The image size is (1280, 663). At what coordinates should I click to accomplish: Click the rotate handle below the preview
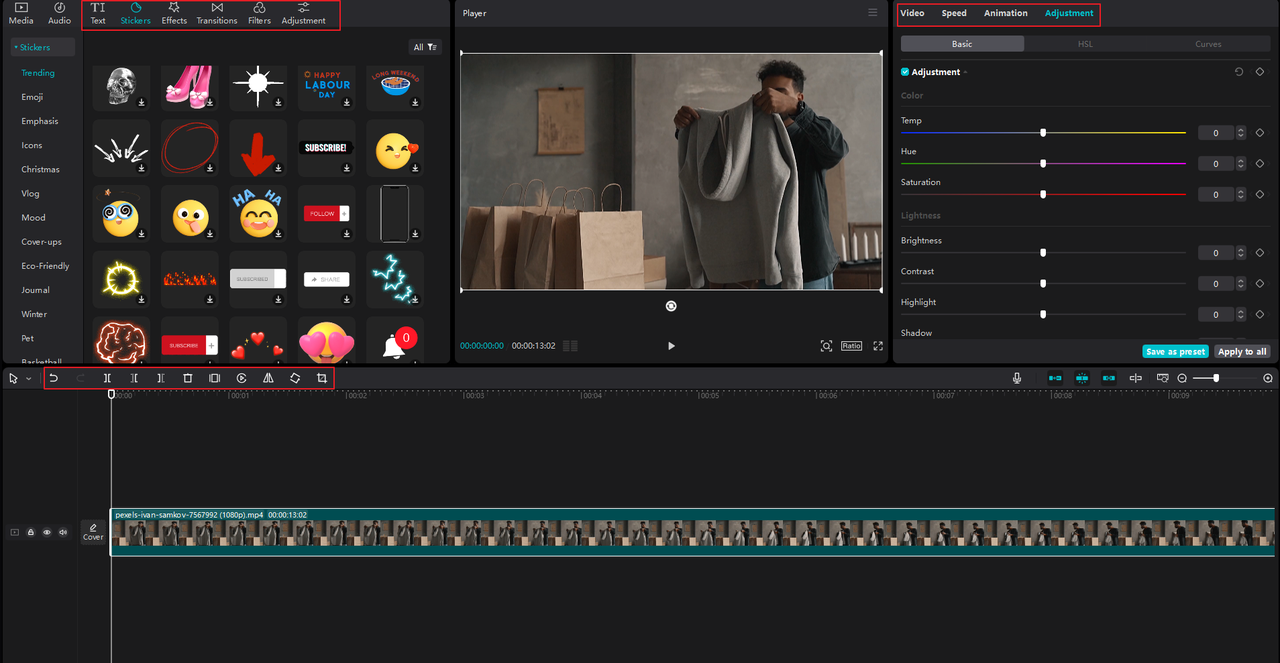click(x=671, y=306)
